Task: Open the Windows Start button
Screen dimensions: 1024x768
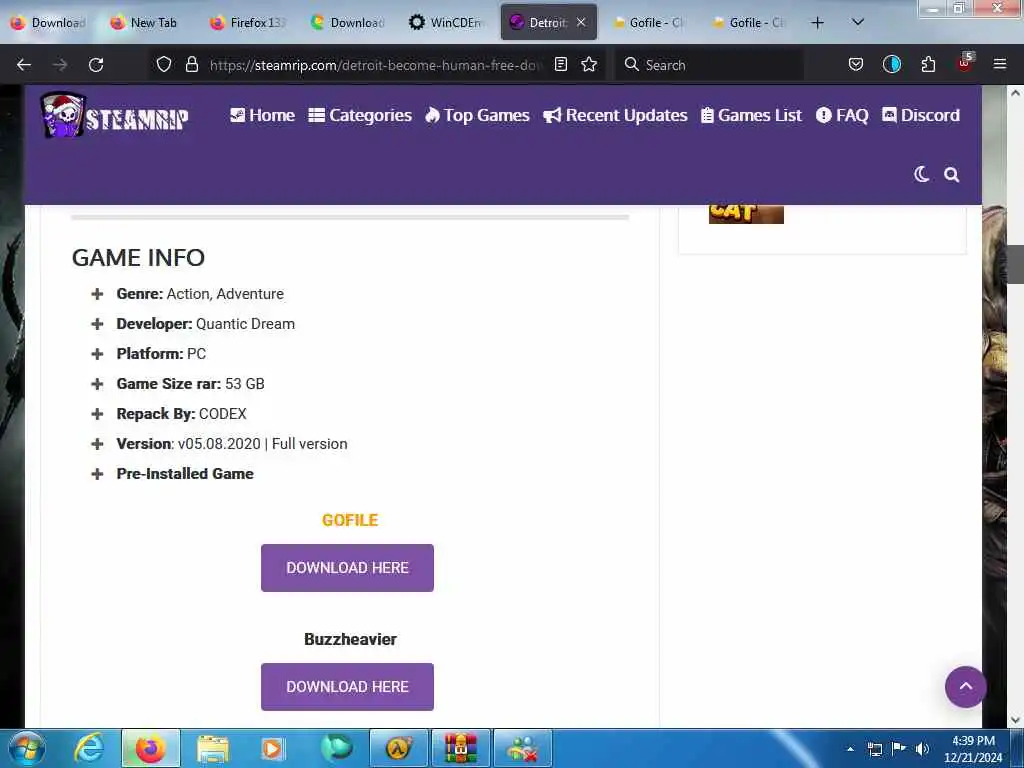Action: point(26,748)
